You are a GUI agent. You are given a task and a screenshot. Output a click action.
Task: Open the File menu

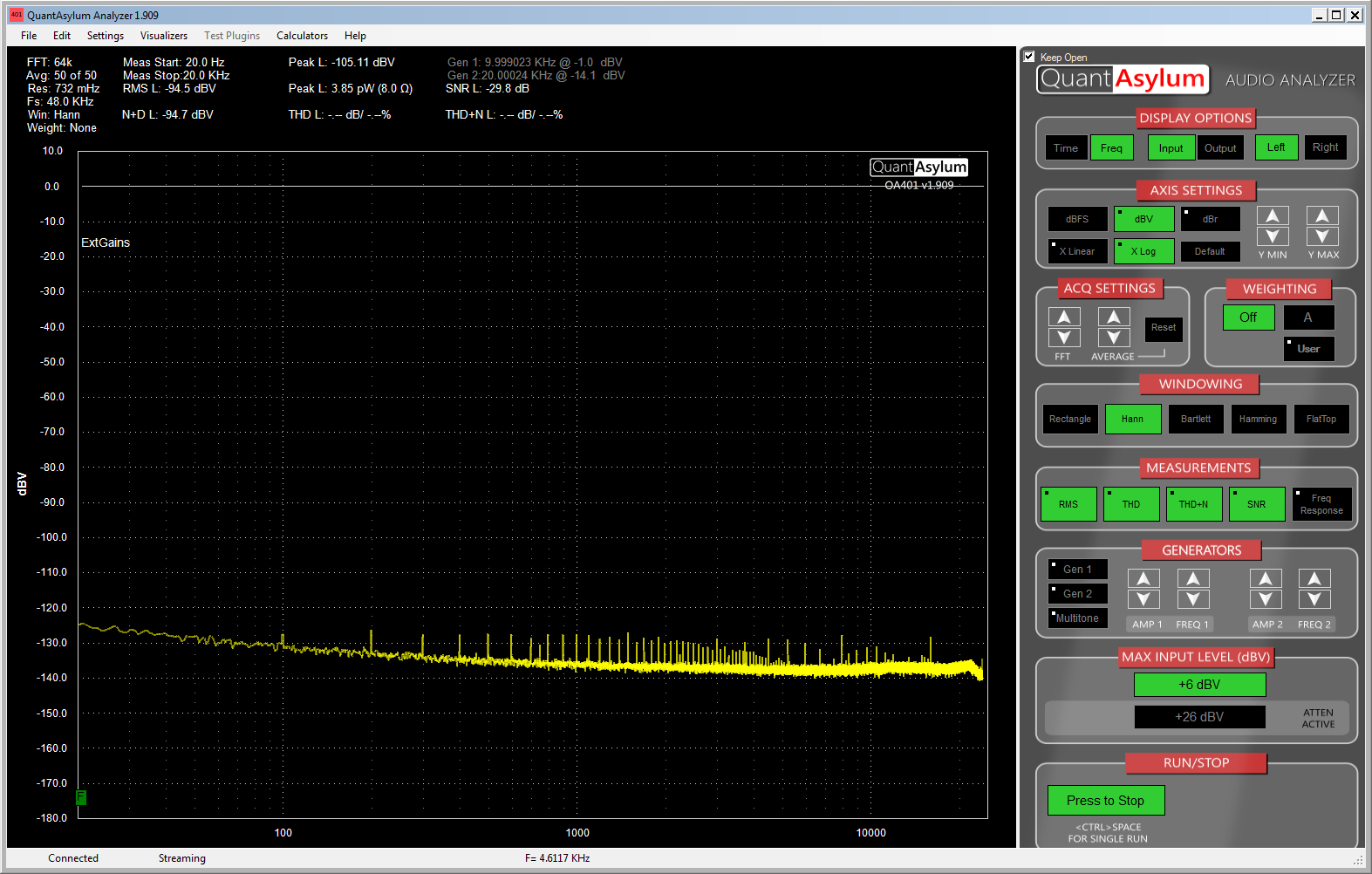click(x=29, y=36)
